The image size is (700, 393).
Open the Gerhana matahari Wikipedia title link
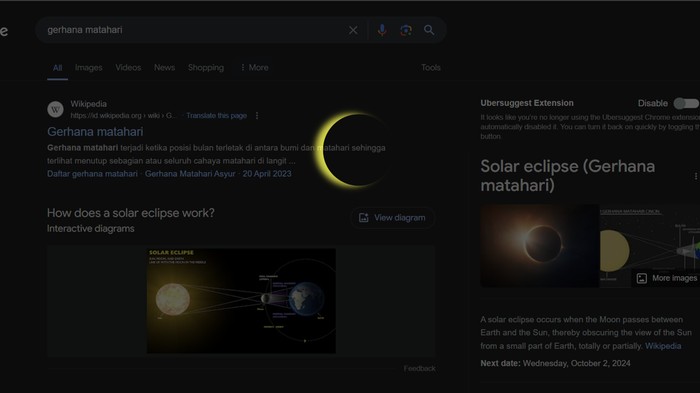coord(95,132)
